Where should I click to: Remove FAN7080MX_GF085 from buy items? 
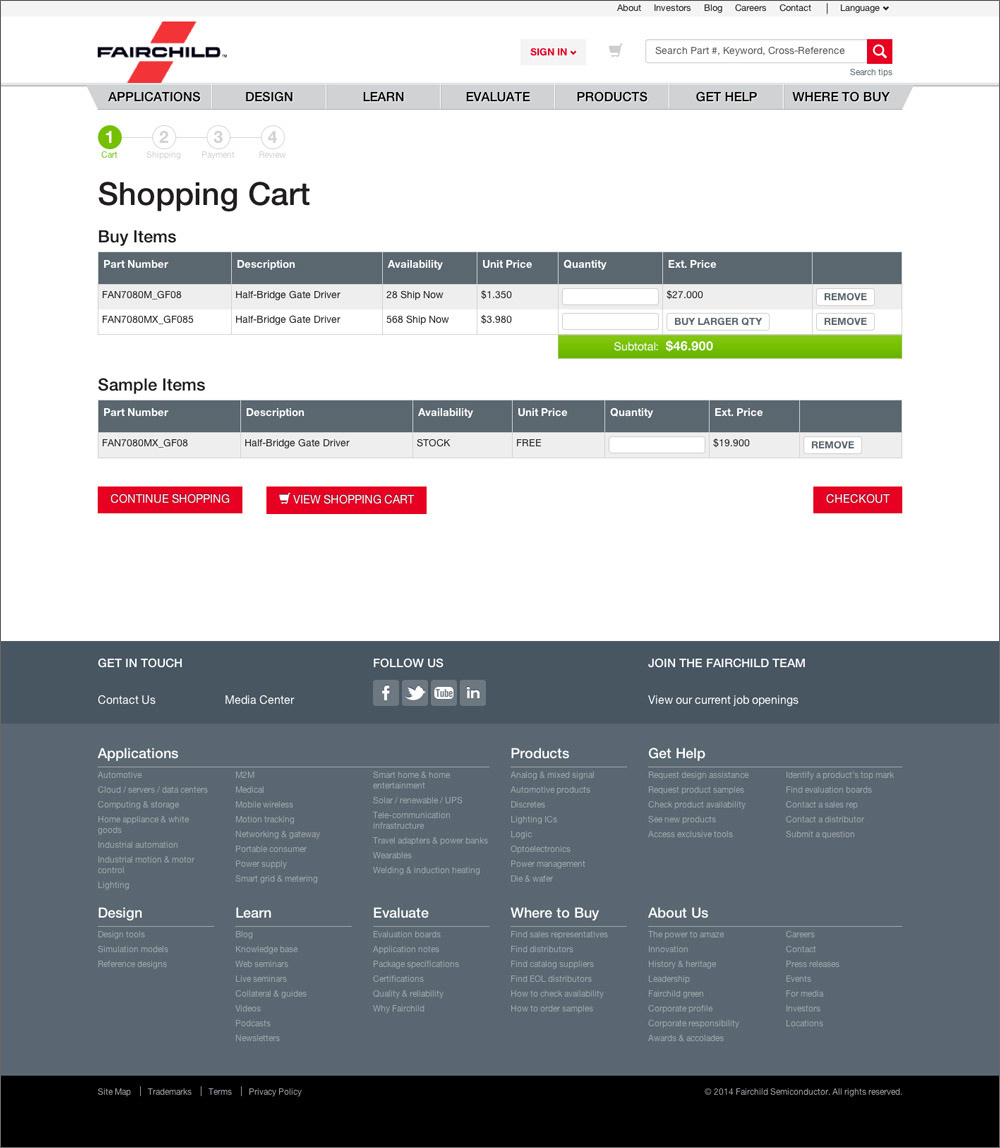[x=845, y=321]
